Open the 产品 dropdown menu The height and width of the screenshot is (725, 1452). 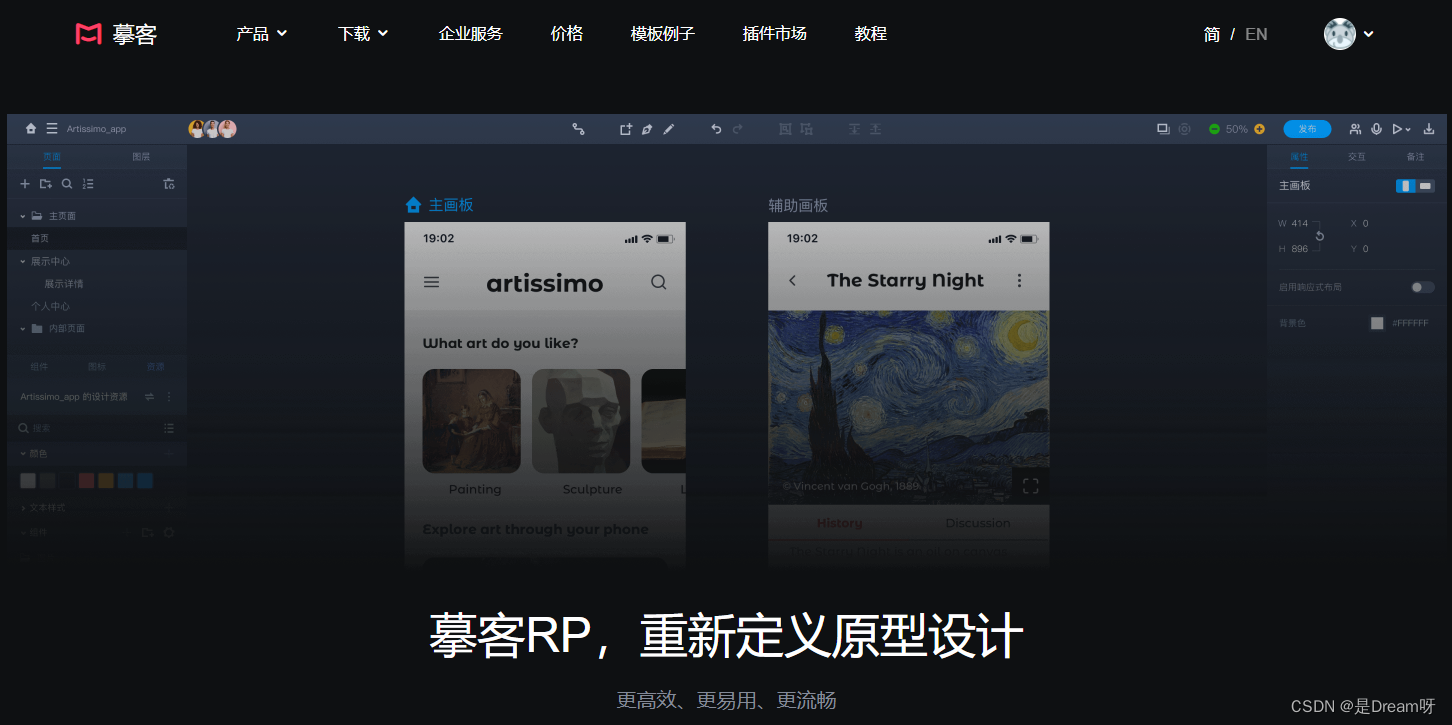point(261,34)
